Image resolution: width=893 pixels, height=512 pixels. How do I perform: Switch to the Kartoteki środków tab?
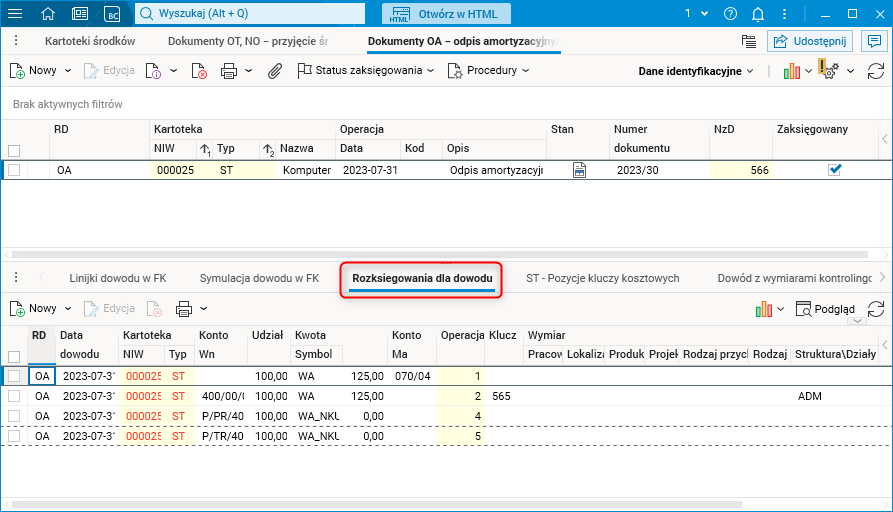(x=90, y=41)
